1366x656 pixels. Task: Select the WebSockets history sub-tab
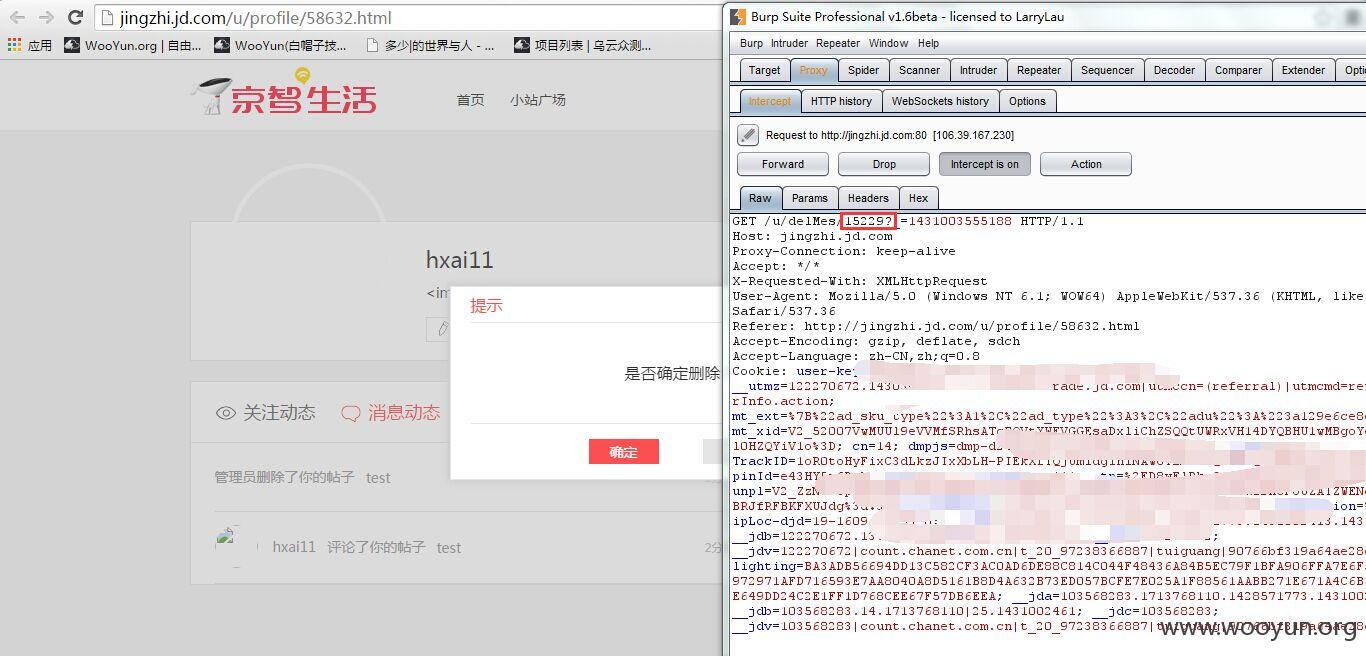tap(940, 101)
